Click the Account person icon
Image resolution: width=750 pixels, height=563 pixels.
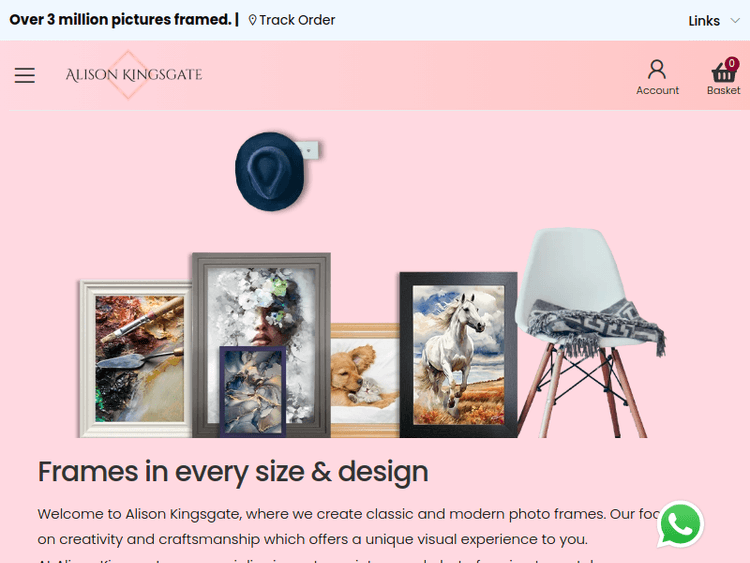(657, 69)
